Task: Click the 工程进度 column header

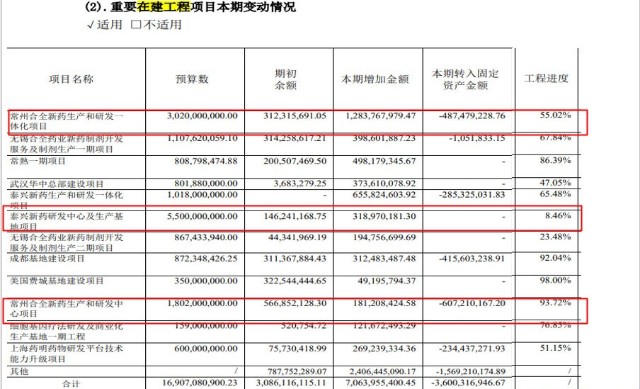Action: tap(546, 78)
